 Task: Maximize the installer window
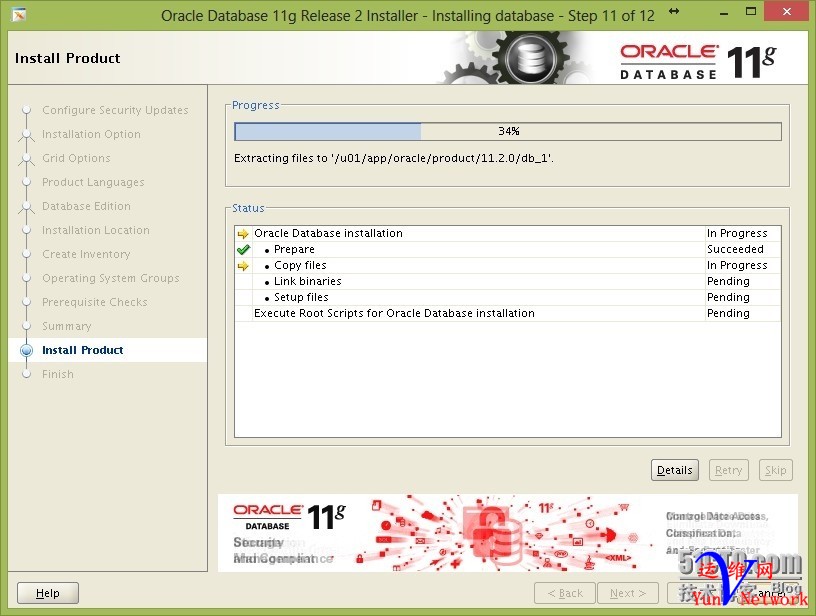[750, 11]
